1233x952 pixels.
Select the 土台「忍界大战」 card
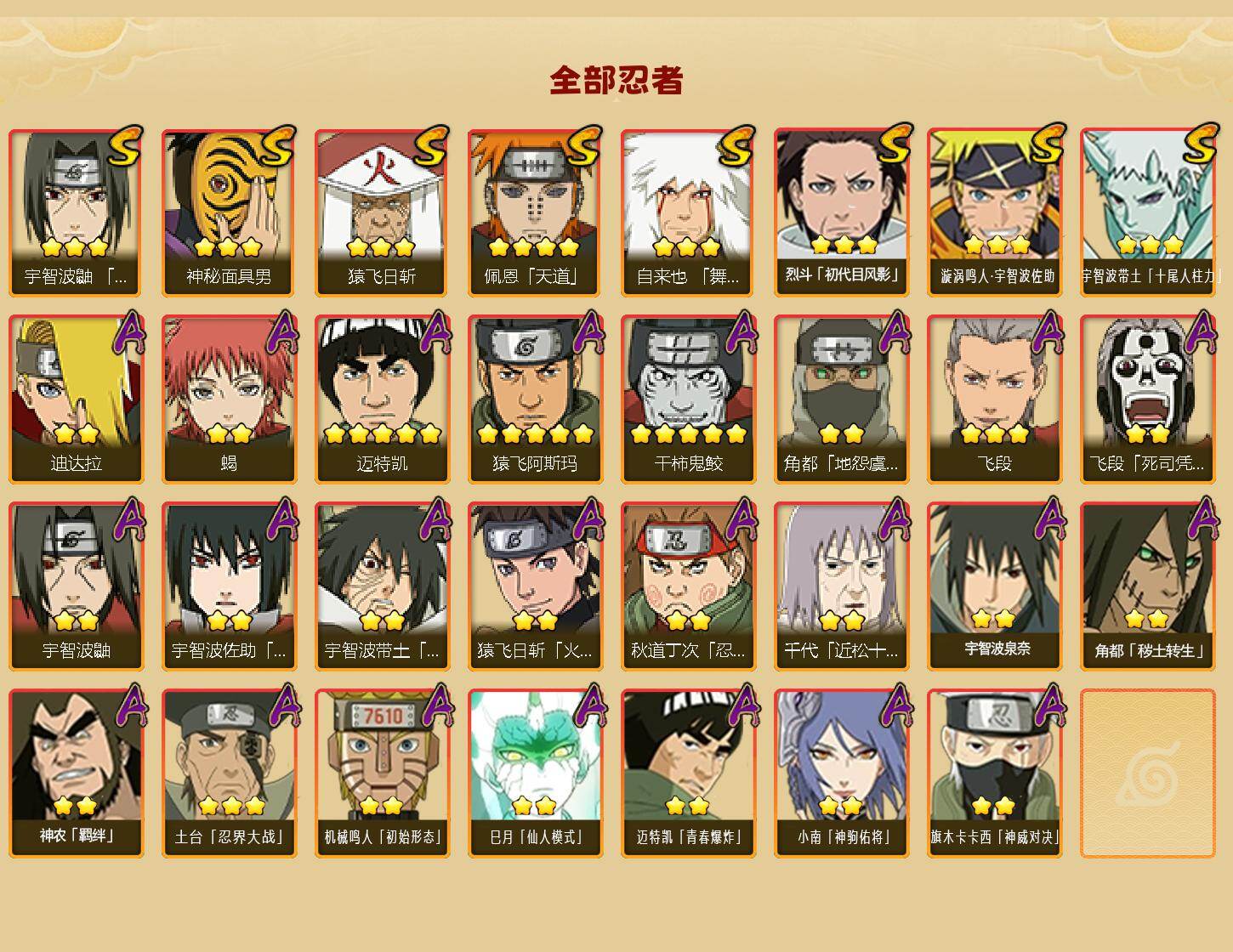pos(229,773)
